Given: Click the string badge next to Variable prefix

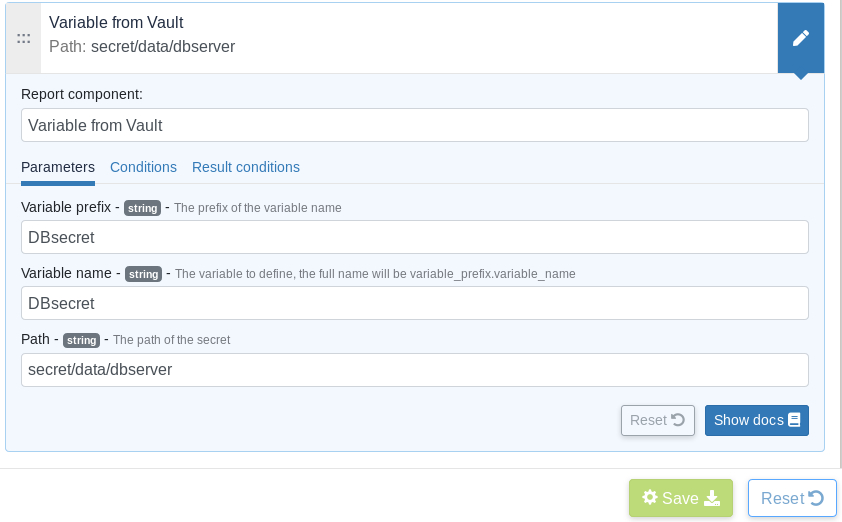Looking at the screenshot, I should (x=142, y=208).
